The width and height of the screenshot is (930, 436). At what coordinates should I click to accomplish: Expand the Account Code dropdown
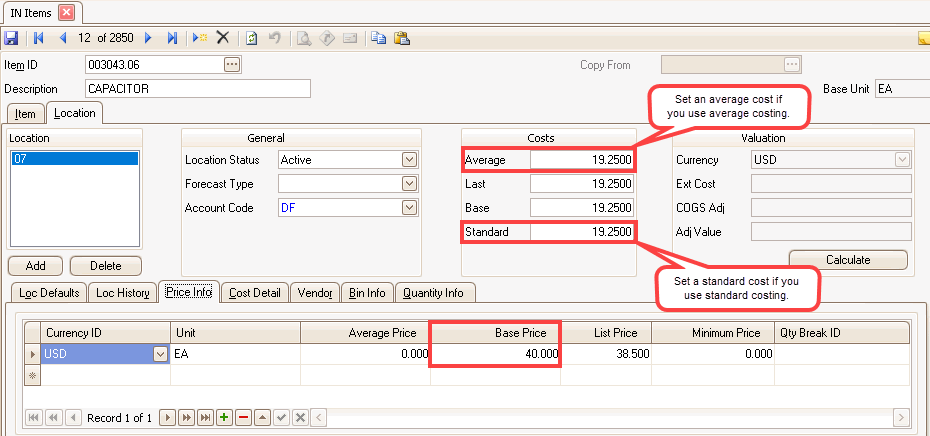click(409, 208)
